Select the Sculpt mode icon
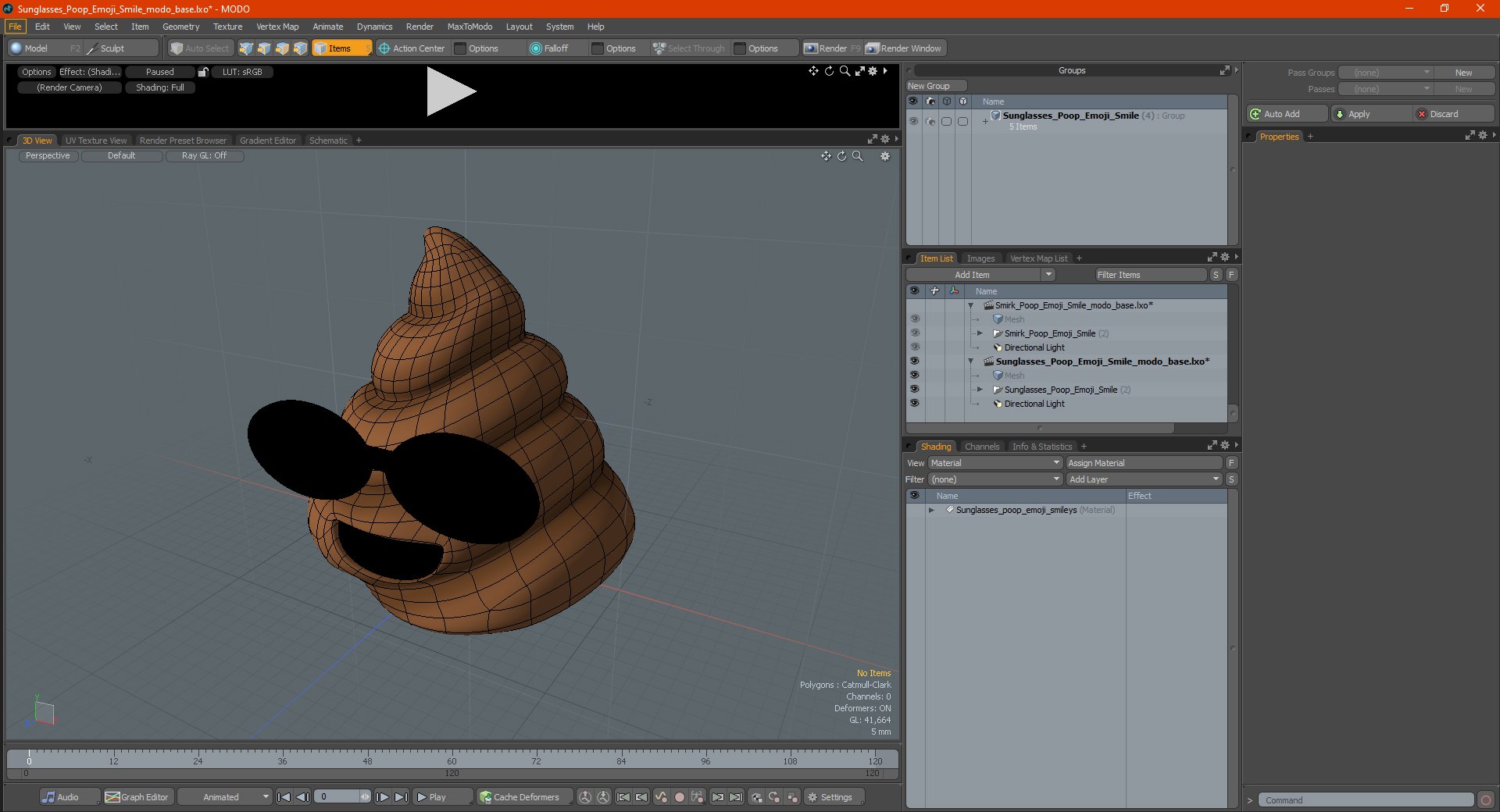Viewport: 1500px width, 812px height. click(x=93, y=48)
